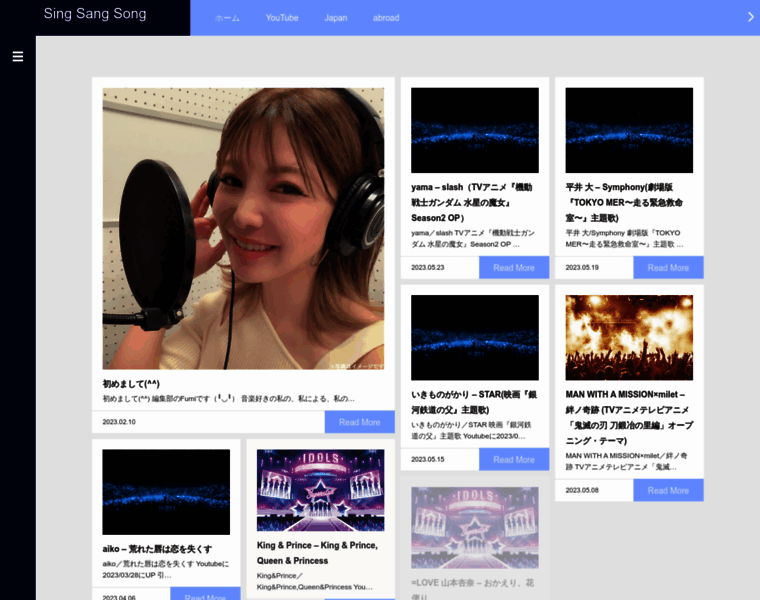This screenshot has height=600, width=760.
Task: Open the hamburger sidebar menu
Action: tap(17, 57)
